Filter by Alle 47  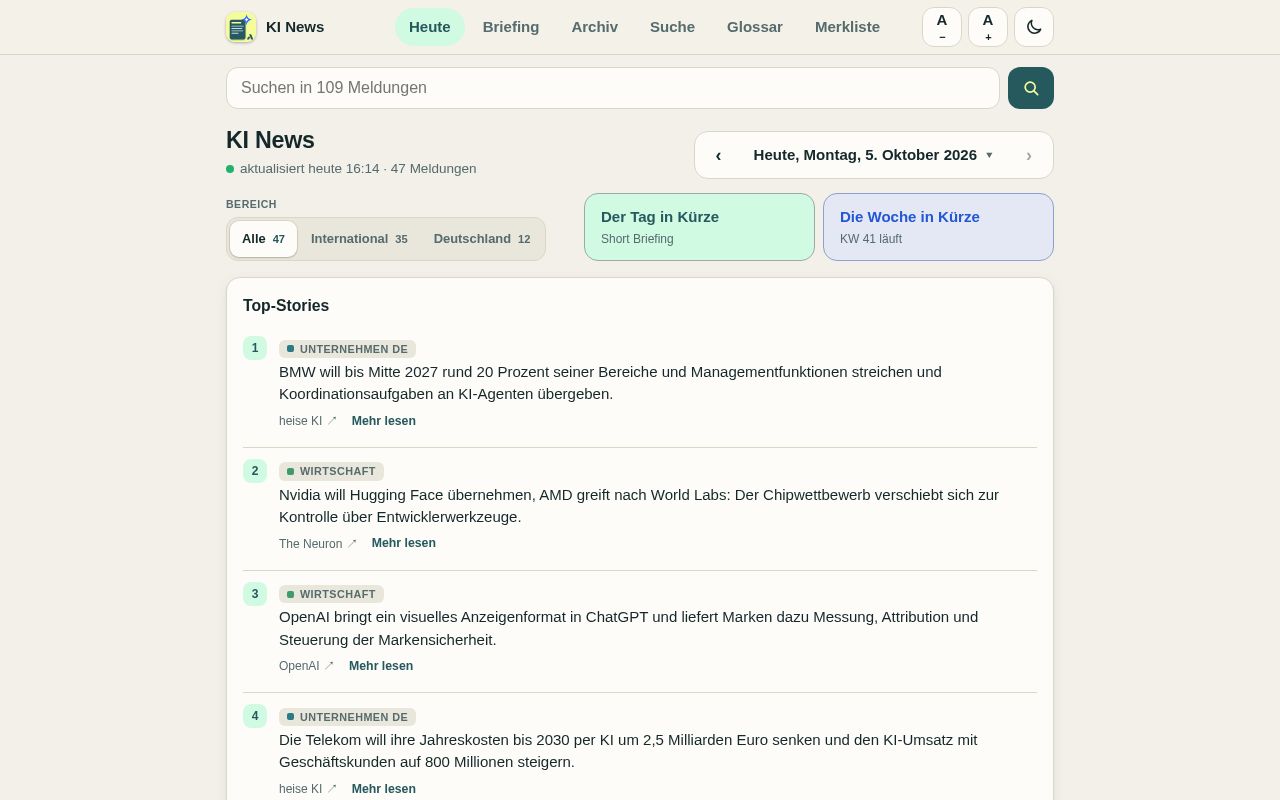tap(263, 239)
